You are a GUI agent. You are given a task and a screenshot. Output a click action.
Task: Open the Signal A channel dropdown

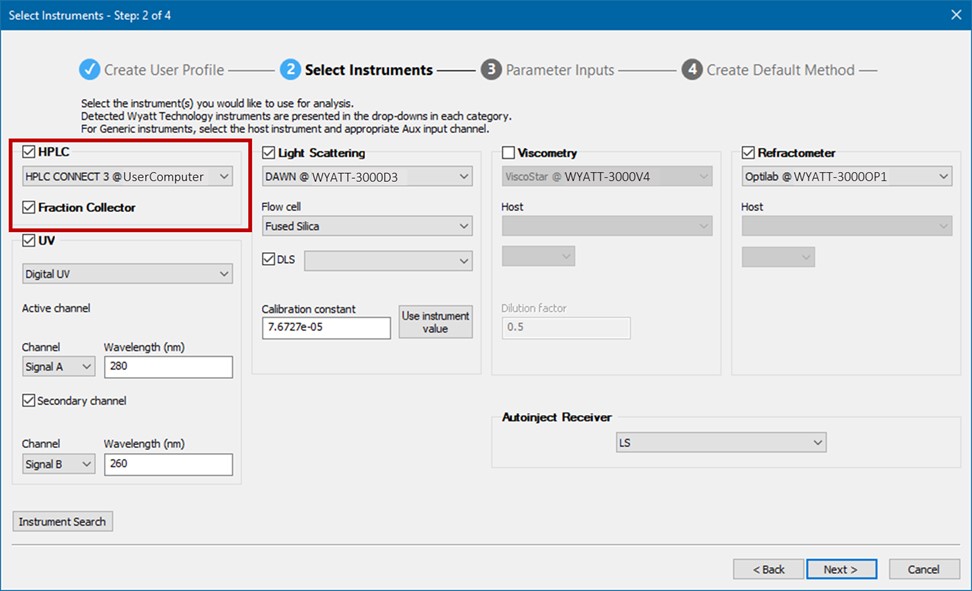pos(59,367)
